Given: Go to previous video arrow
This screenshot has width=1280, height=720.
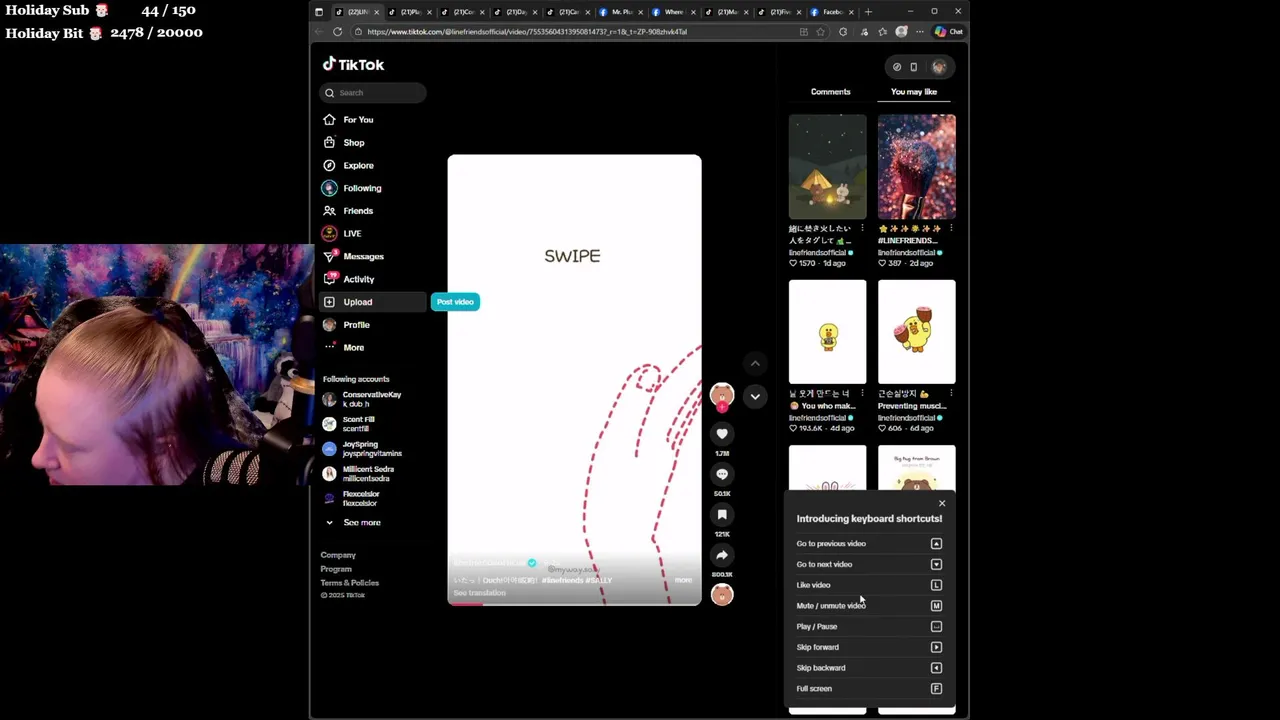Looking at the screenshot, I should coord(755,363).
